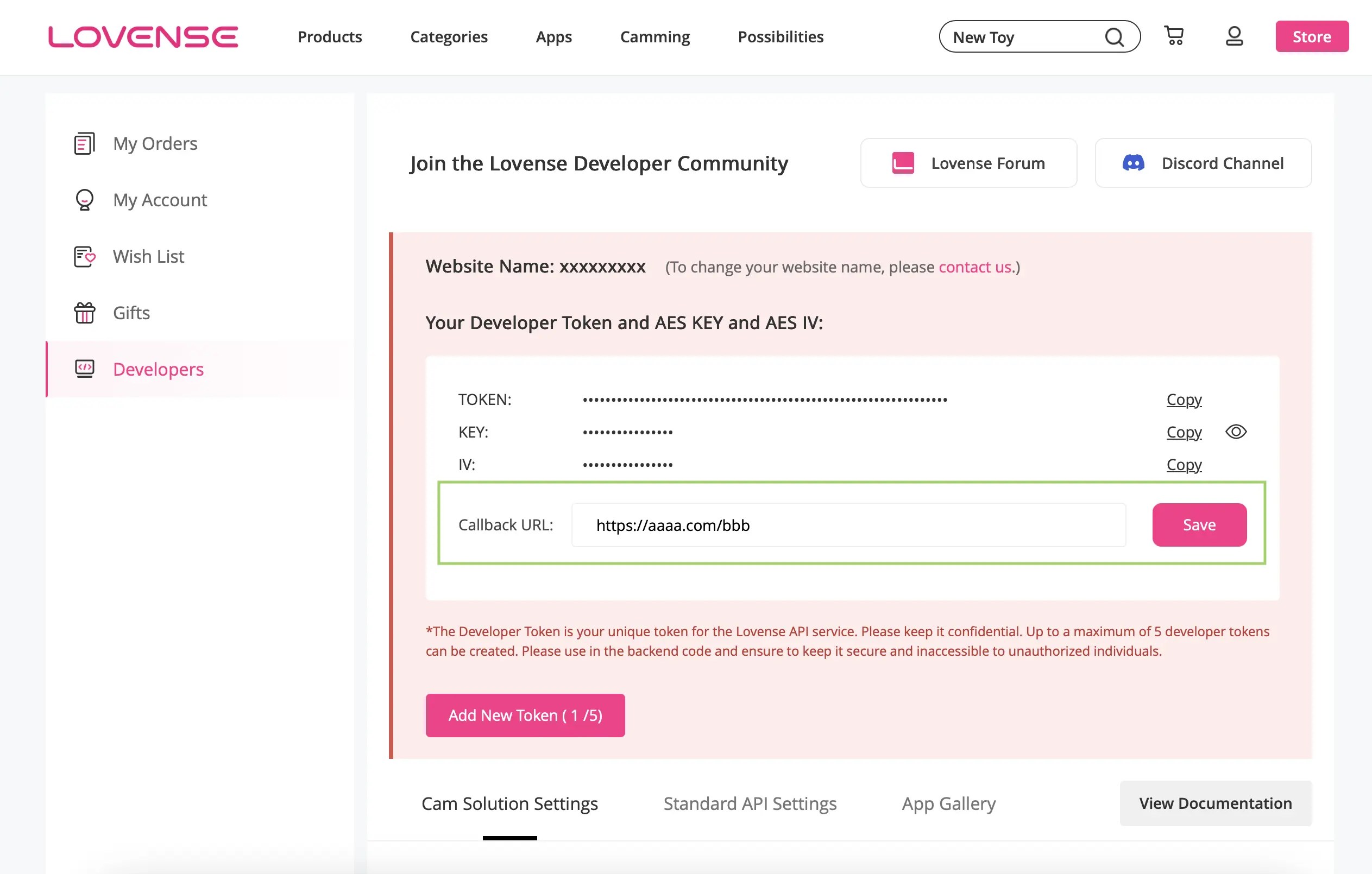The height and width of the screenshot is (874, 1372).
Task: Click the search magnifier icon
Action: coord(1114,37)
